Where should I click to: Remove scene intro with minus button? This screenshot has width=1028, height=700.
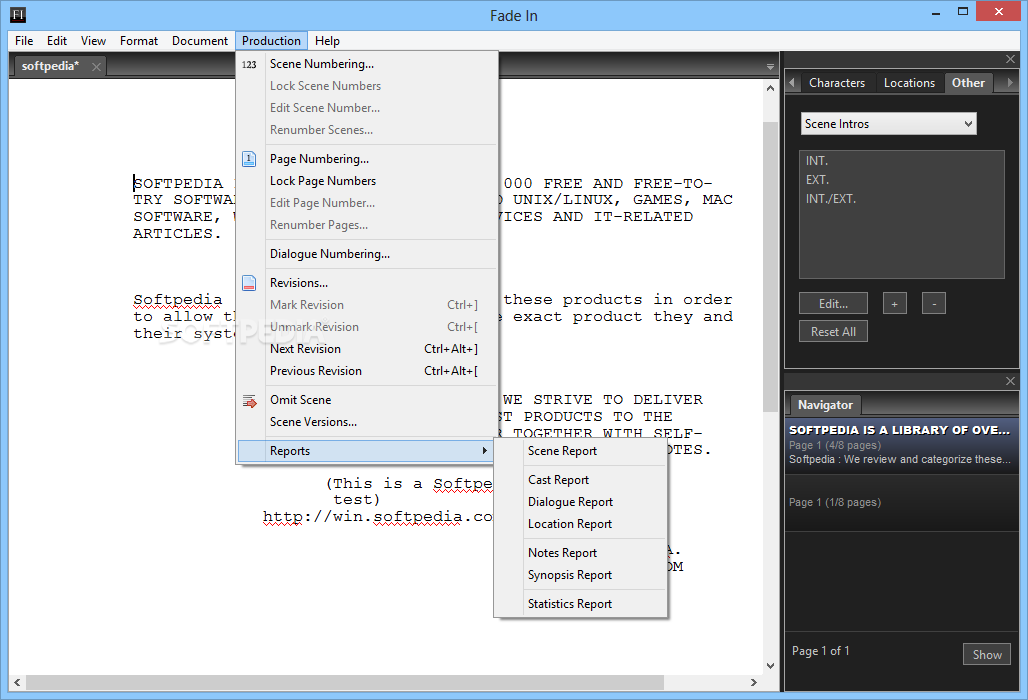pyautogui.click(x=934, y=303)
